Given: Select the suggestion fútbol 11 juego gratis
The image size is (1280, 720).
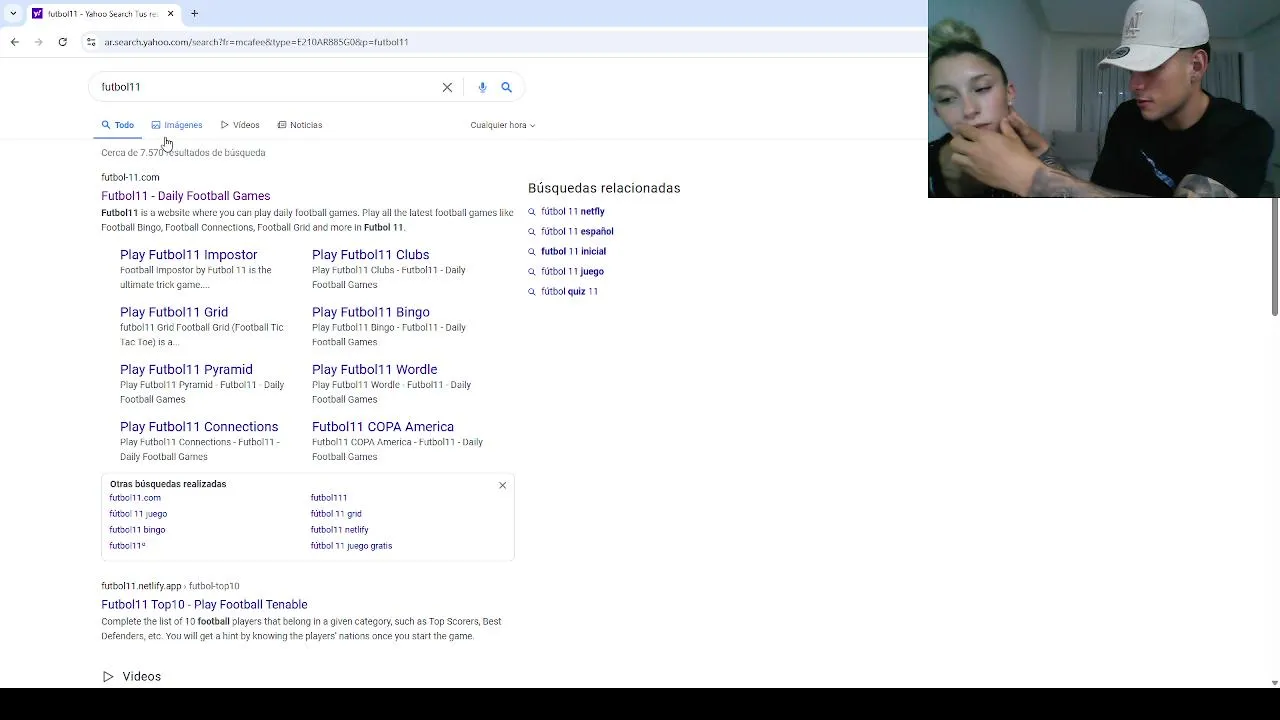Looking at the screenshot, I should [351, 546].
